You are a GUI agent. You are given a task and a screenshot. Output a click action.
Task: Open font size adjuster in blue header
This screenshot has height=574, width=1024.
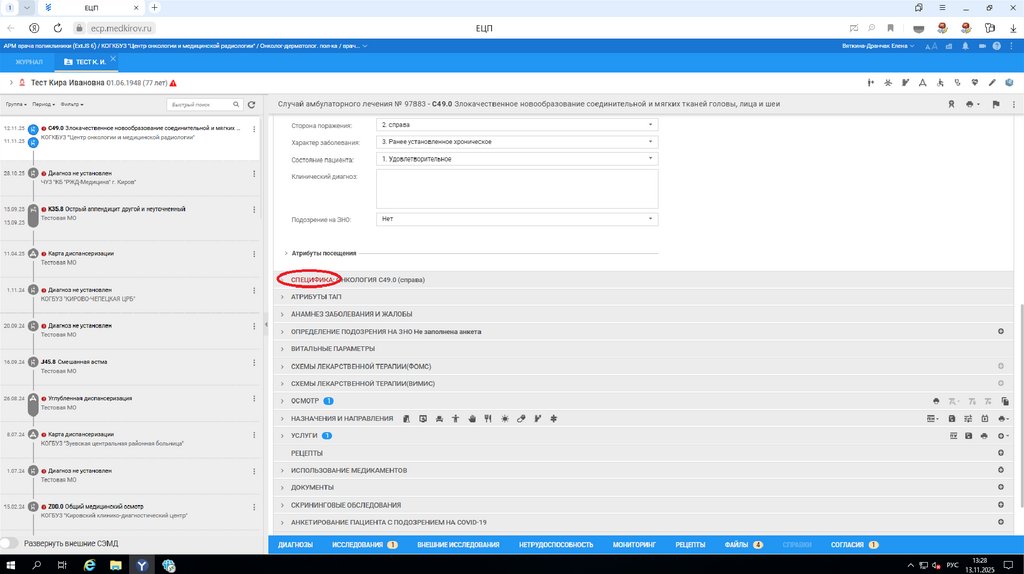coord(931,46)
